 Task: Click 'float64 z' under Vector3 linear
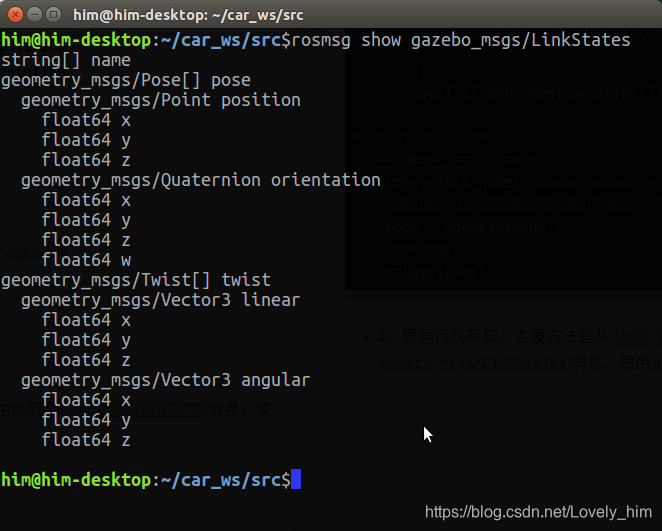[x=87, y=360]
